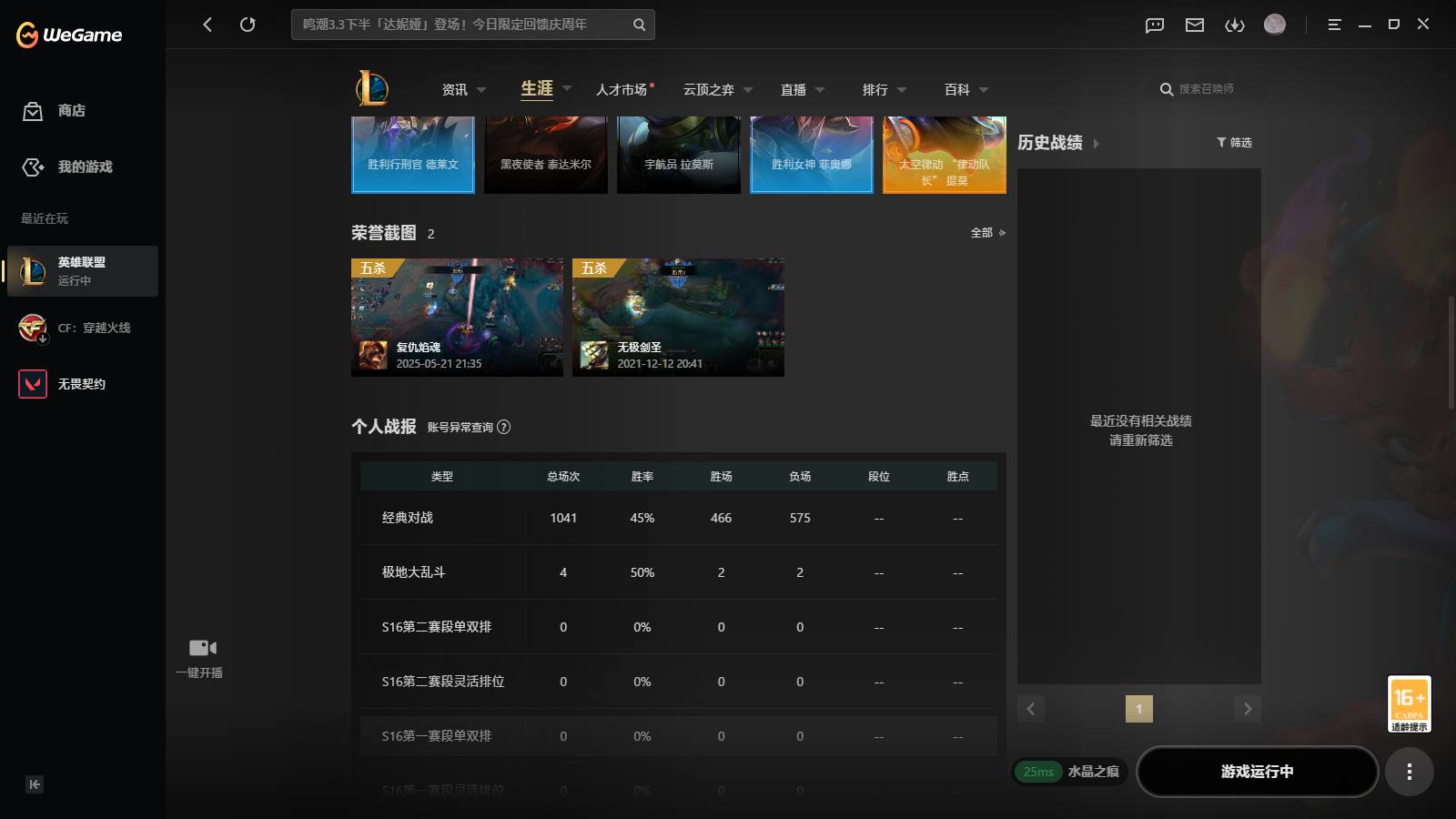This screenshot has width=1456, height=819.
Task: Expand the 排行 dropdown menu
Action: (902, 90)
